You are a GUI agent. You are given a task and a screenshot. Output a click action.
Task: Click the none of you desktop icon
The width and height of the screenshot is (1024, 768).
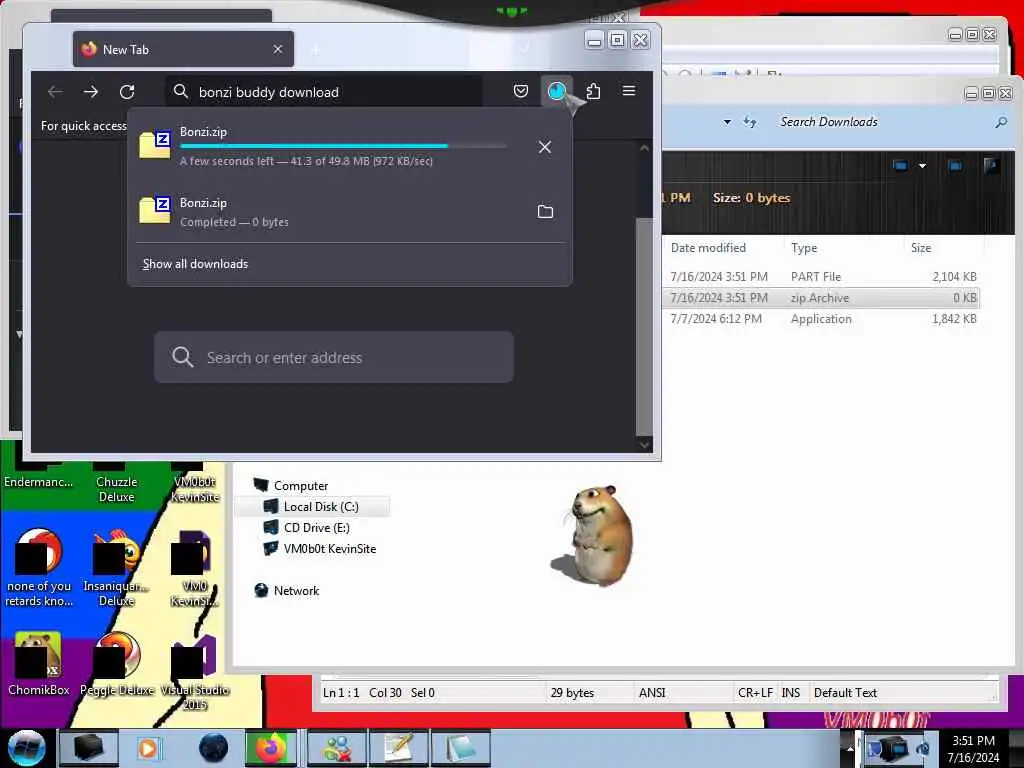coord(39,568)
